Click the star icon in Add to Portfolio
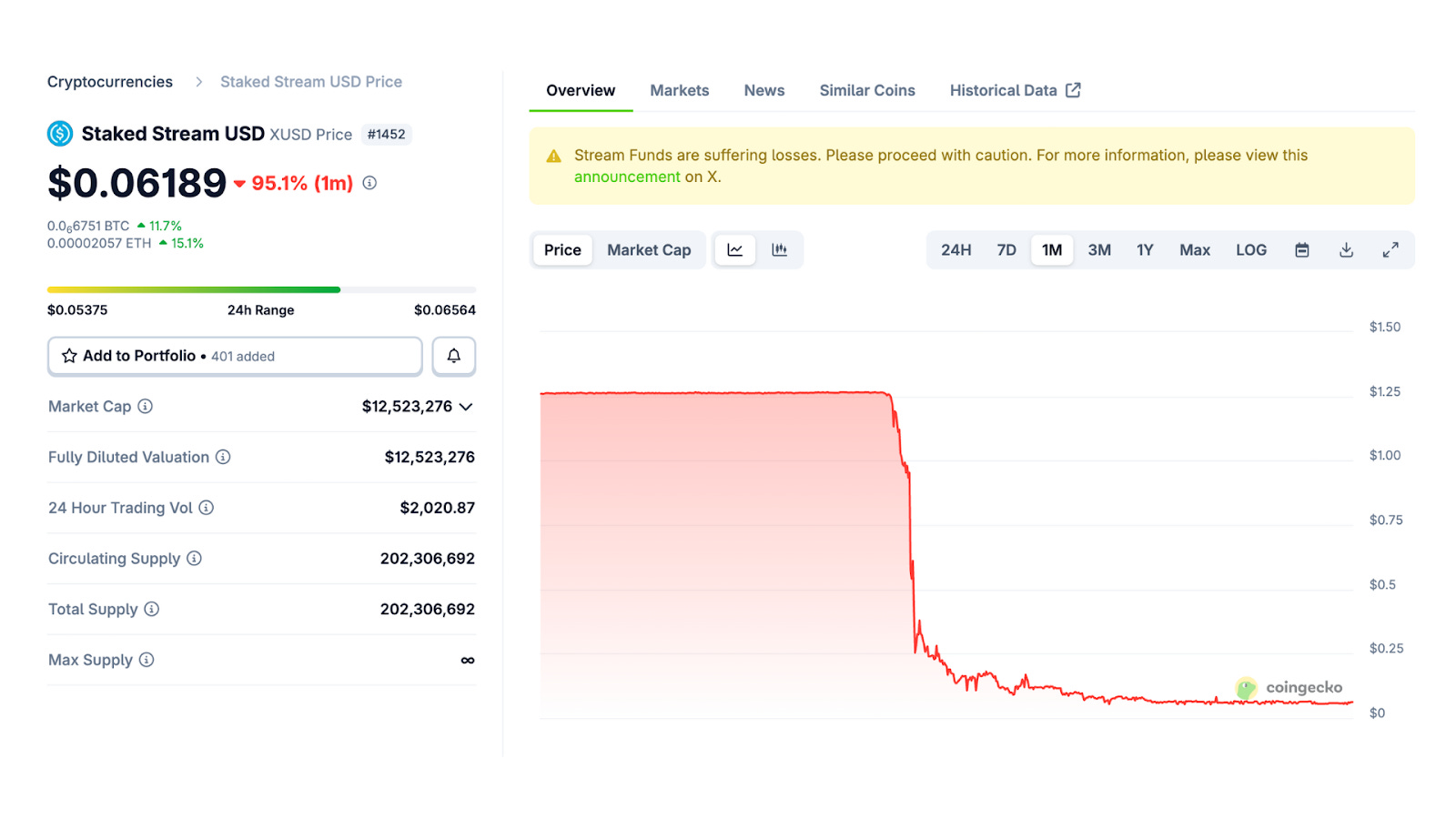The height and width of the screenshot is (819, 1456). (x=69, y=356)
